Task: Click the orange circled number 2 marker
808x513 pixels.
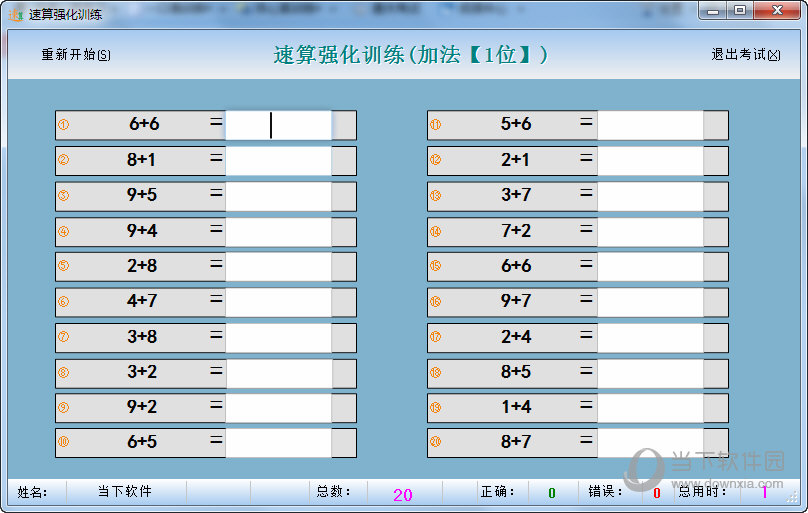Action: [x=63, y=160]
